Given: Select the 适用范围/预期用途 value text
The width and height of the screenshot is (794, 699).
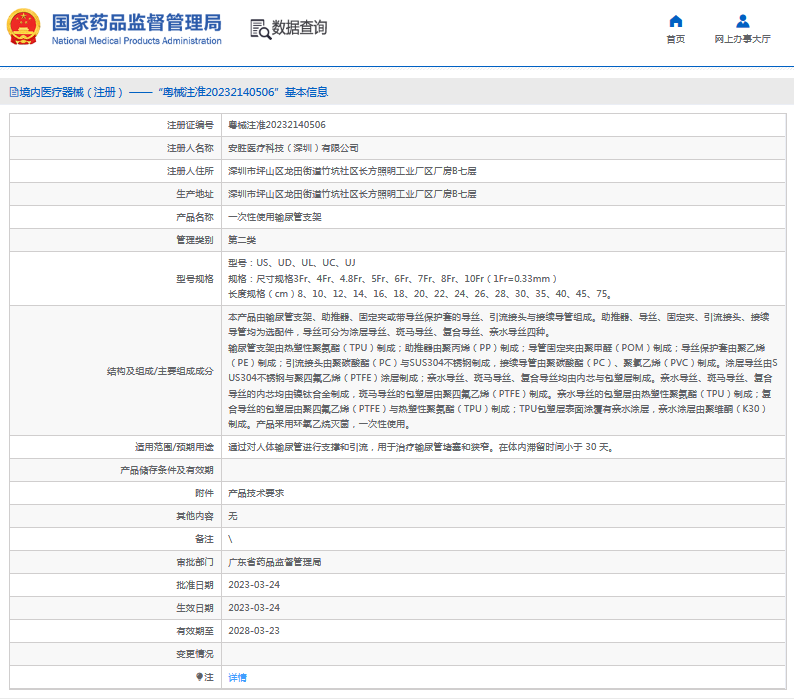Looking at the screenshot, I should coord(421,447).
